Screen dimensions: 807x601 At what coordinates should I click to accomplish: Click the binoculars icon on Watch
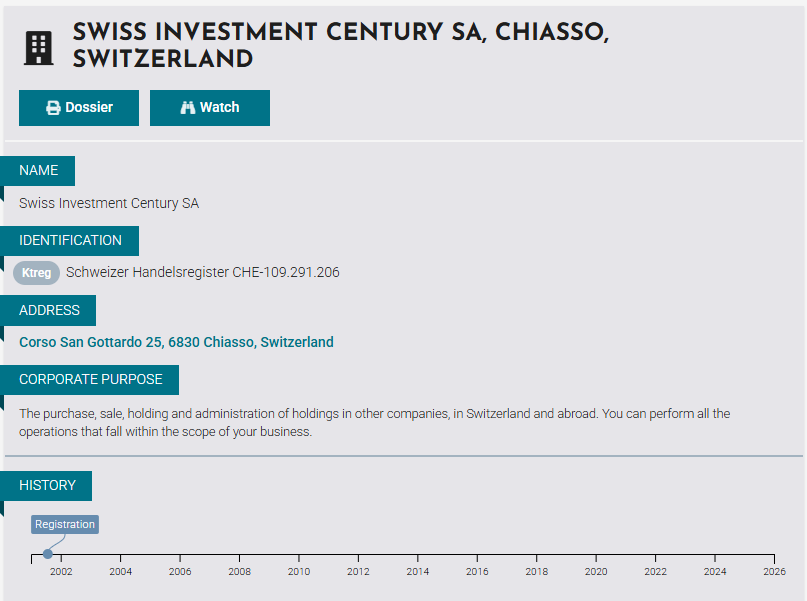pyautogui.click(x=187, y=108)
